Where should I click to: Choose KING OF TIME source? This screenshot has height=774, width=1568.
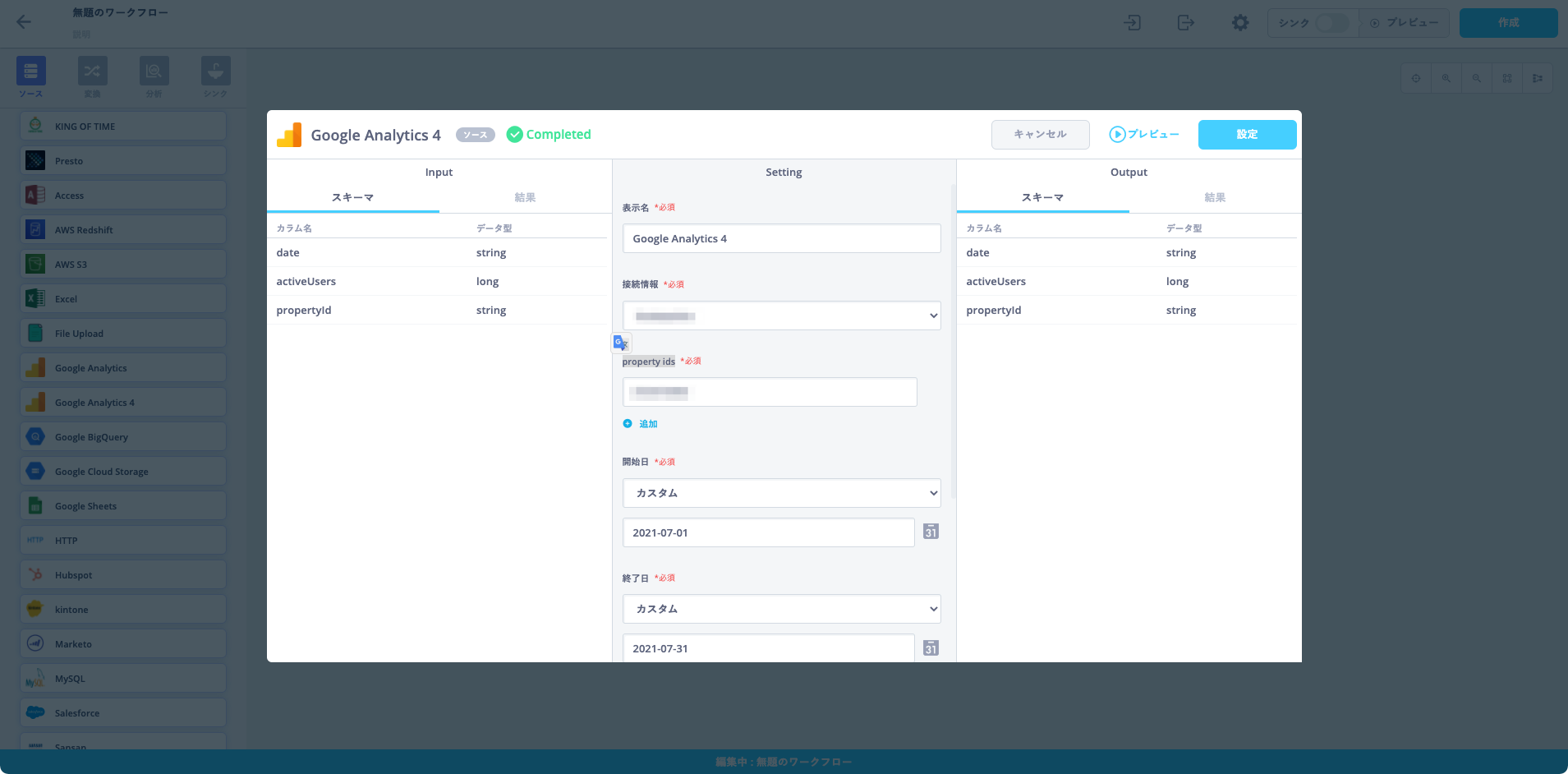(123, 126)
